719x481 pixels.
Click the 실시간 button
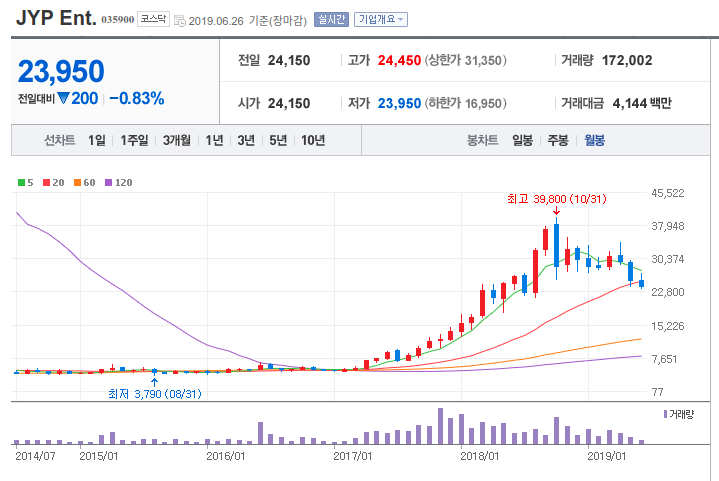331,20
